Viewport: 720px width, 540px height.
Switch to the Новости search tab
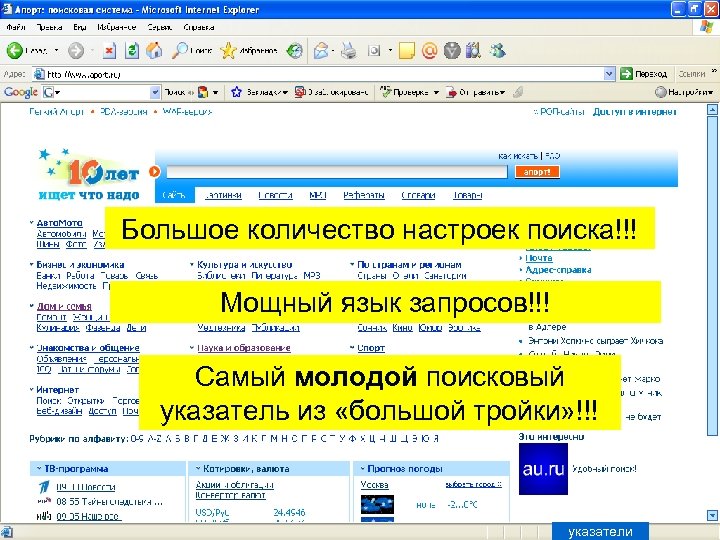tap(276, 195)
